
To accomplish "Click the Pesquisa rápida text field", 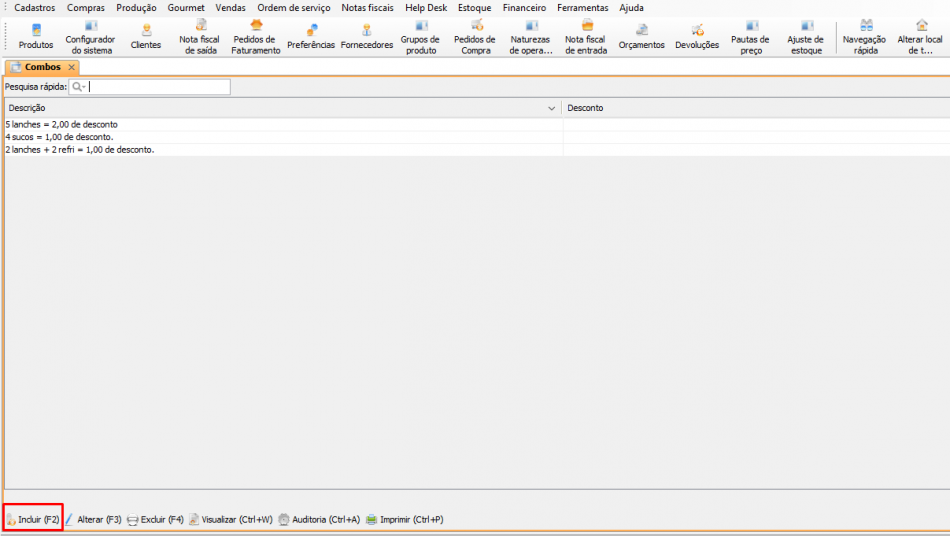I will click(158, 87).
